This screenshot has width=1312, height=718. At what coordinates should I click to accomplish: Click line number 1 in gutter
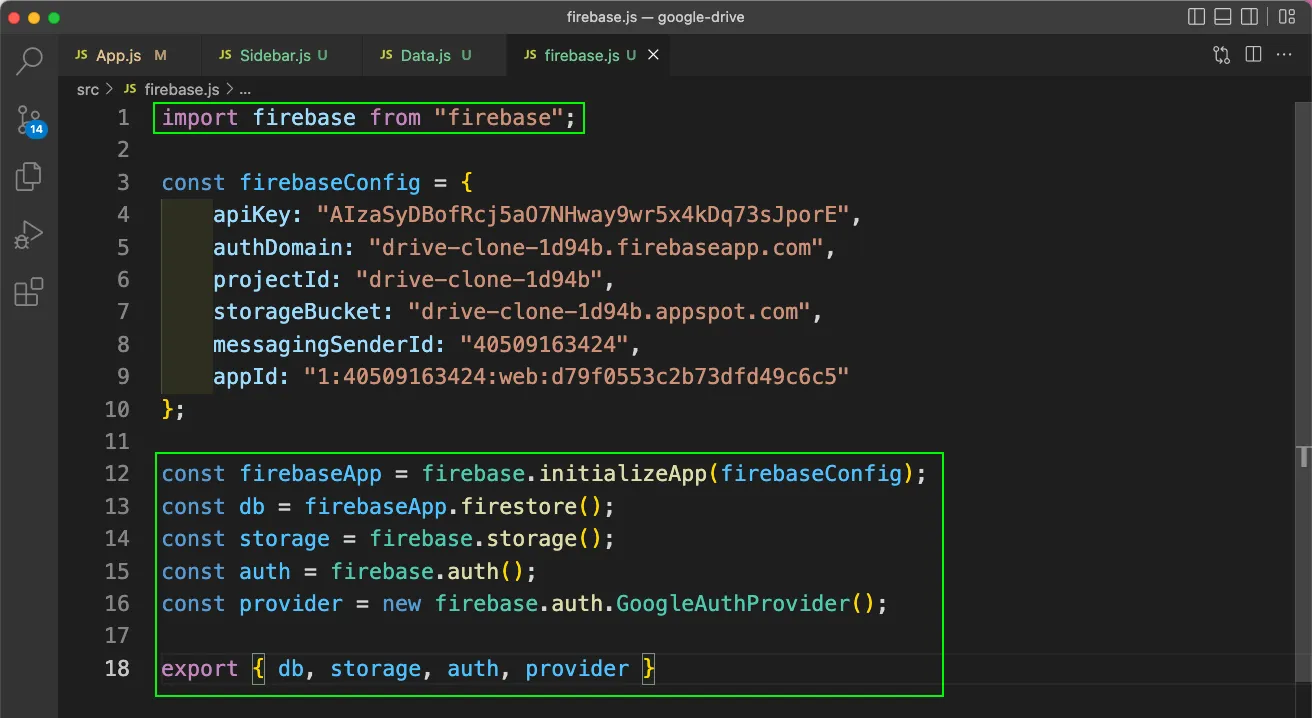click(x=123, y=118)
